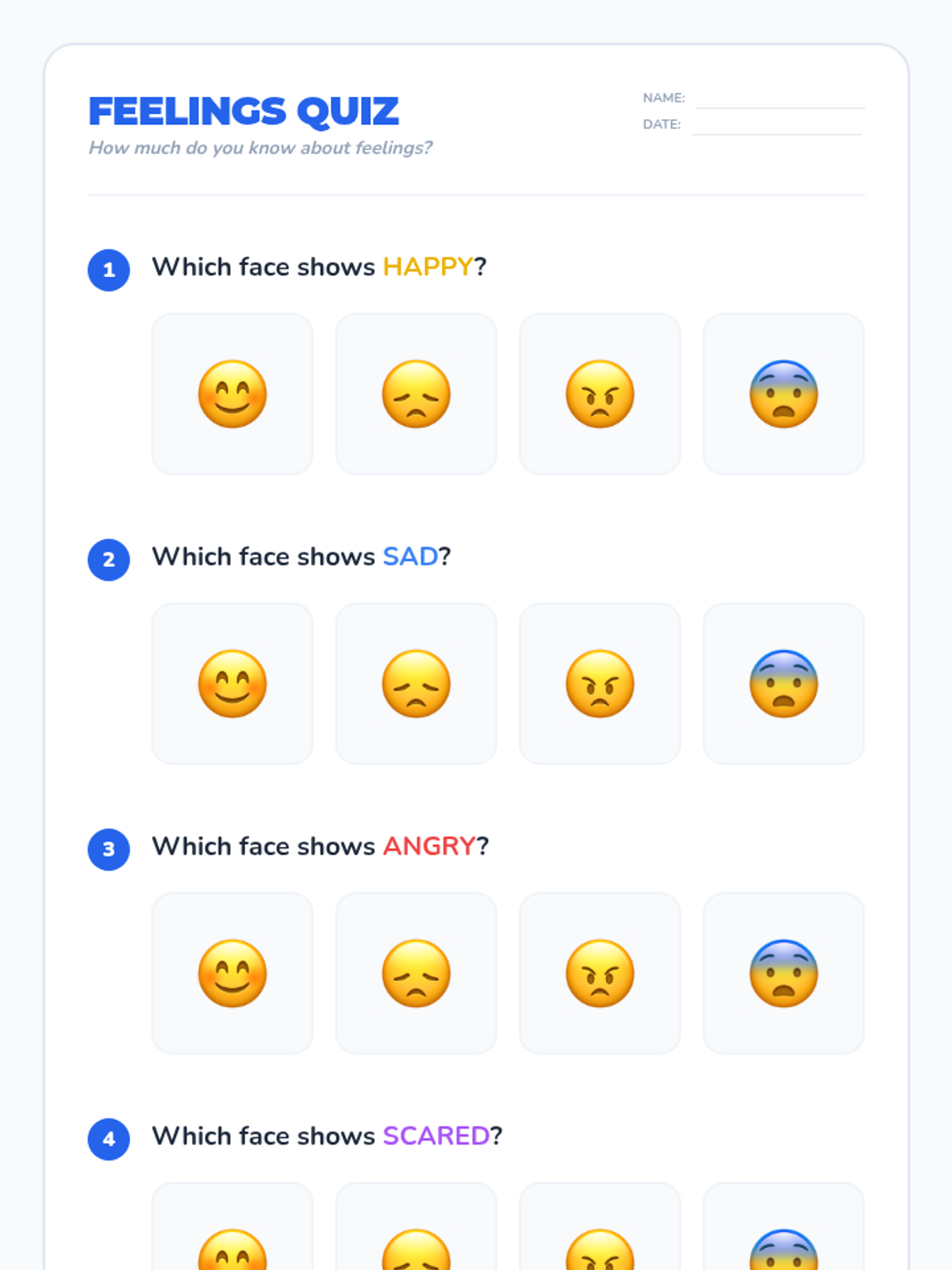Select the happy face under the ANGRY question
The height and width of the screenshot is (1270, 952).
232,973
